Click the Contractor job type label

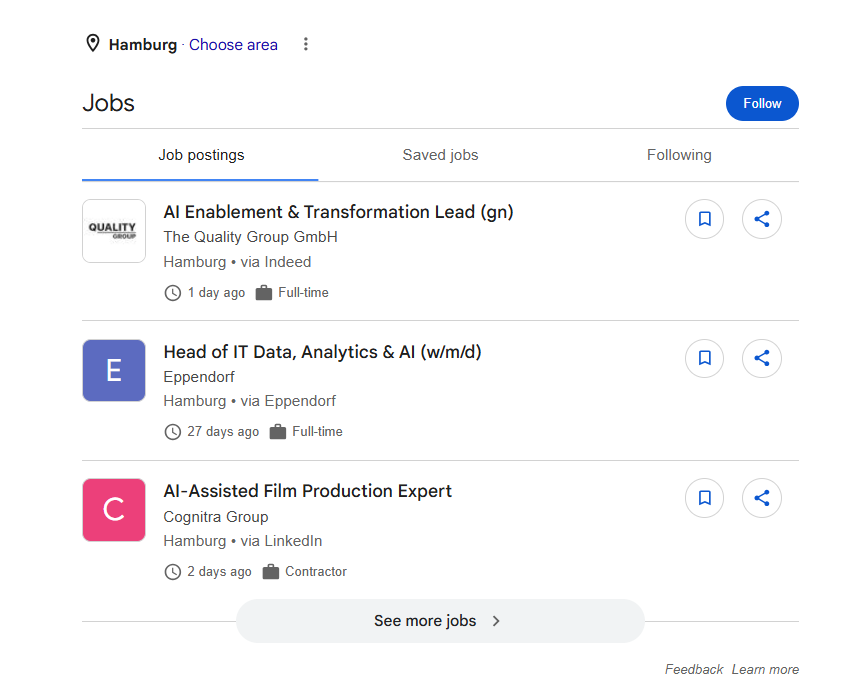click(316, 572)
